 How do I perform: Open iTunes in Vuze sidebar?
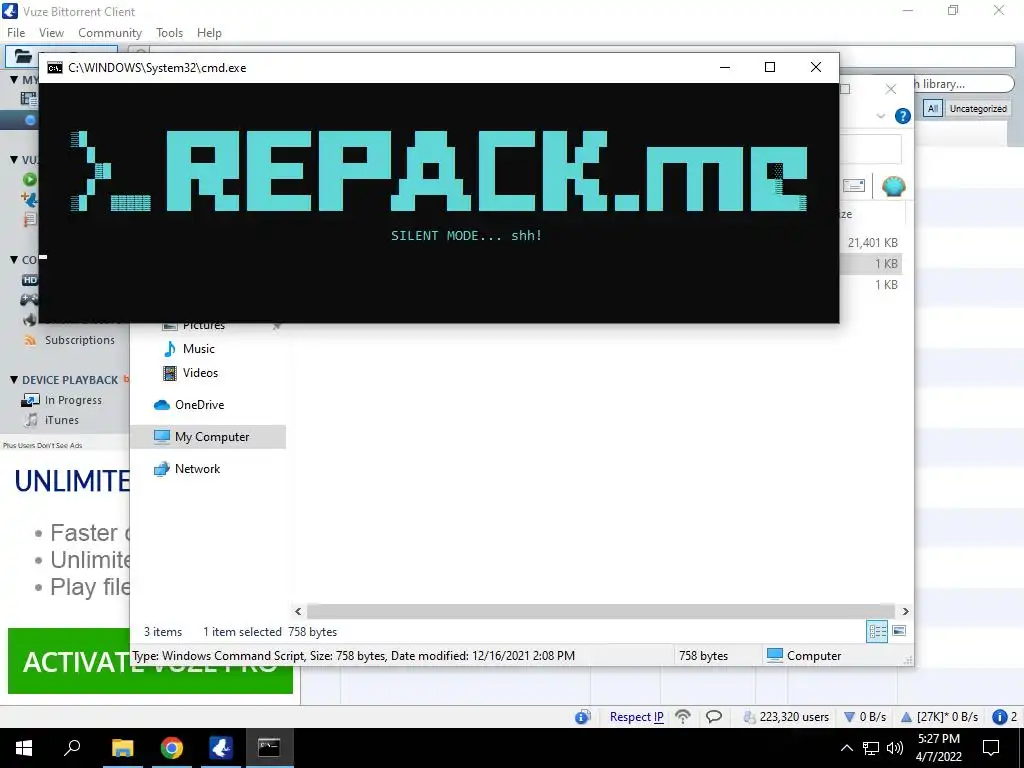click(61, 420)
